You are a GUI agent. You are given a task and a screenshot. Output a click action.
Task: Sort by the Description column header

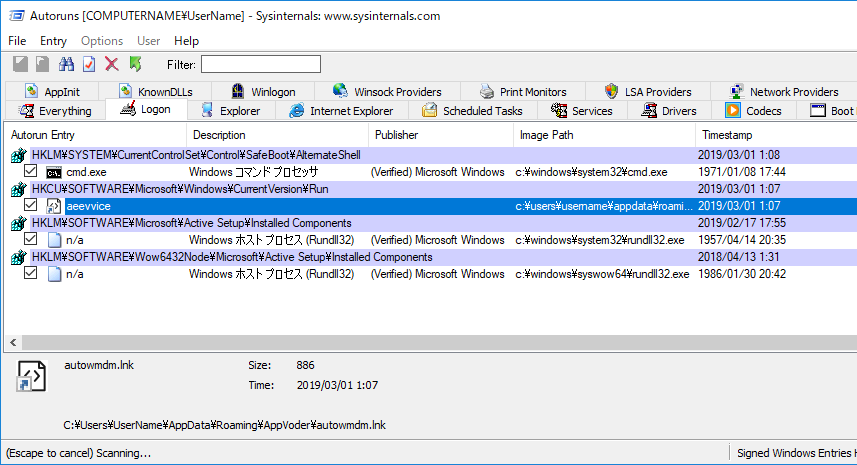(x=278, y=135)
